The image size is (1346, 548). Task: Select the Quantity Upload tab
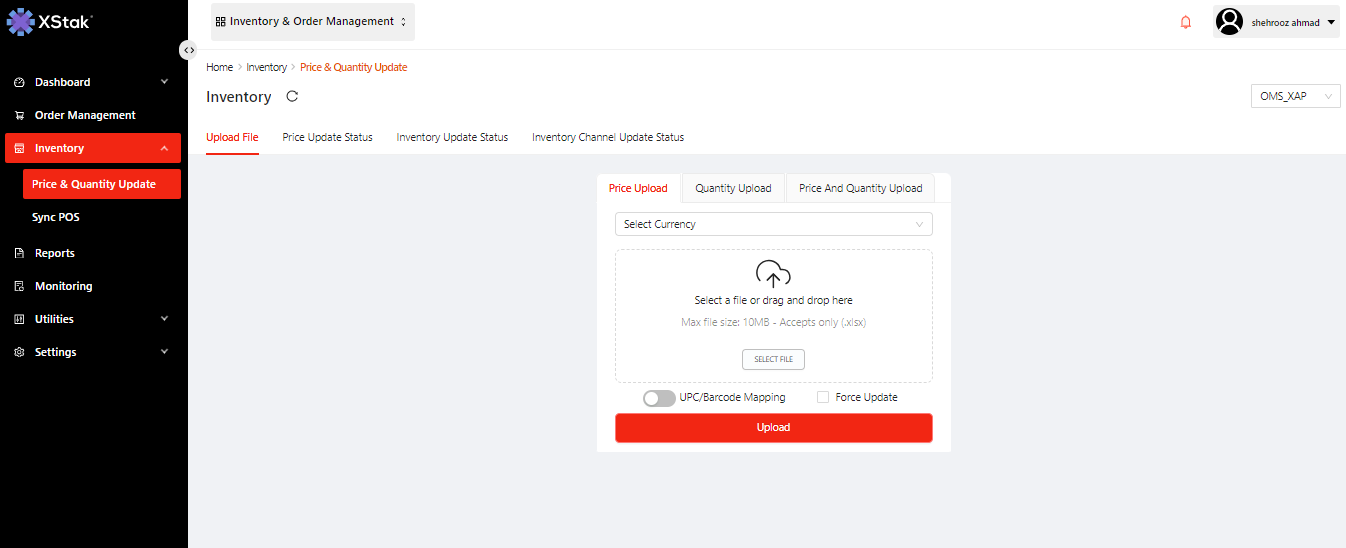pos(733,188)
